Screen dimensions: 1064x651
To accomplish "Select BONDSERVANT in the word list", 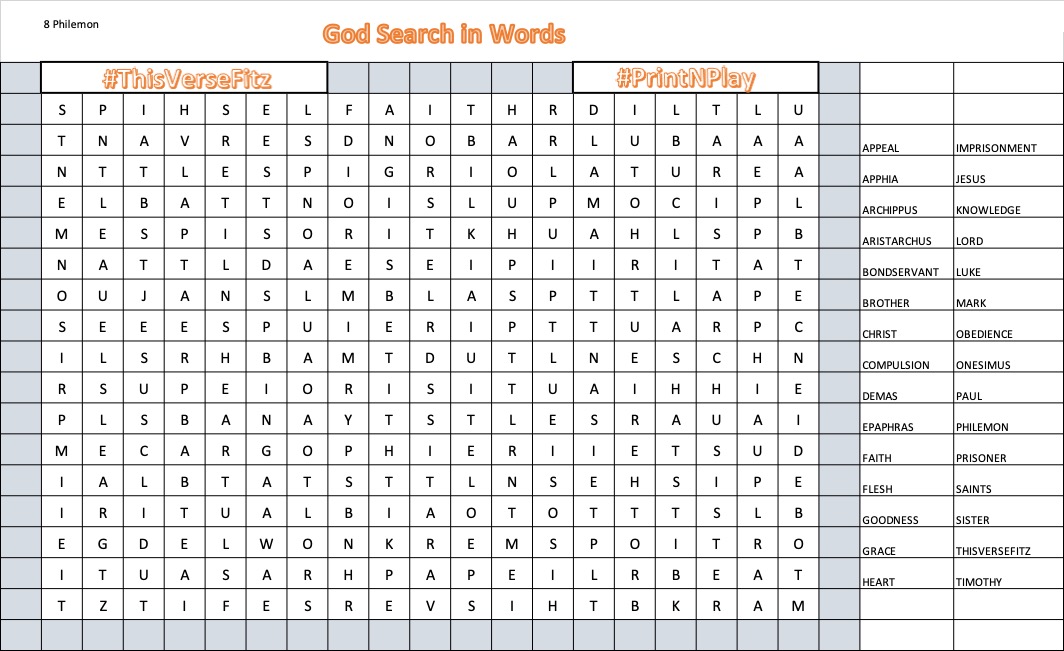I will coord(900,272).
